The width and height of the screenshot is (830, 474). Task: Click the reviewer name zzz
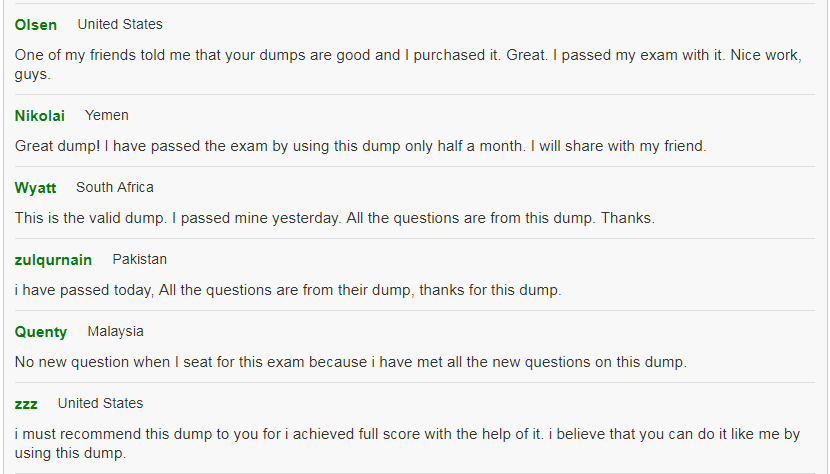[26, 404]
